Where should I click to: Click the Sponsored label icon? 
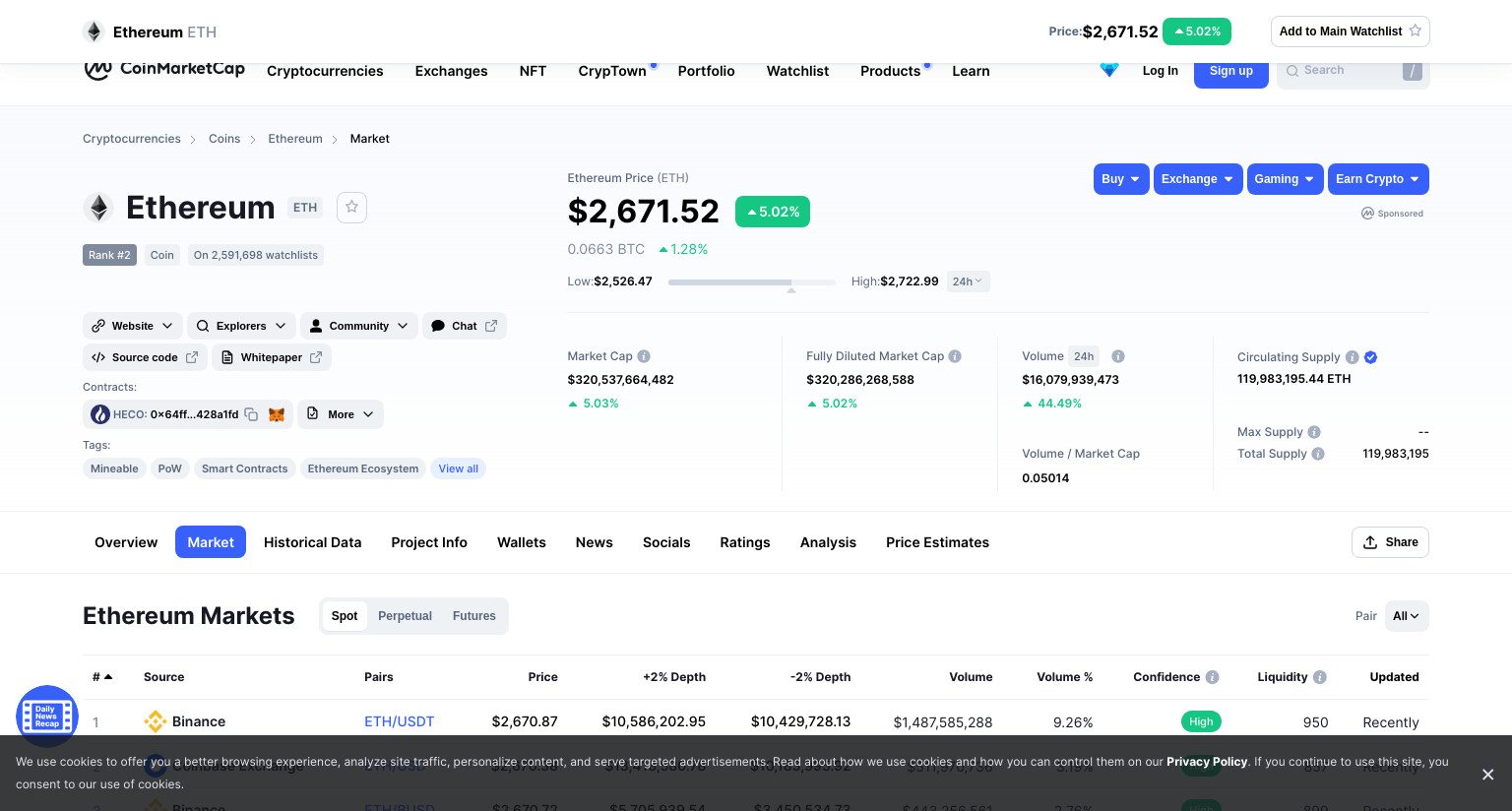tap(1367, 214)
